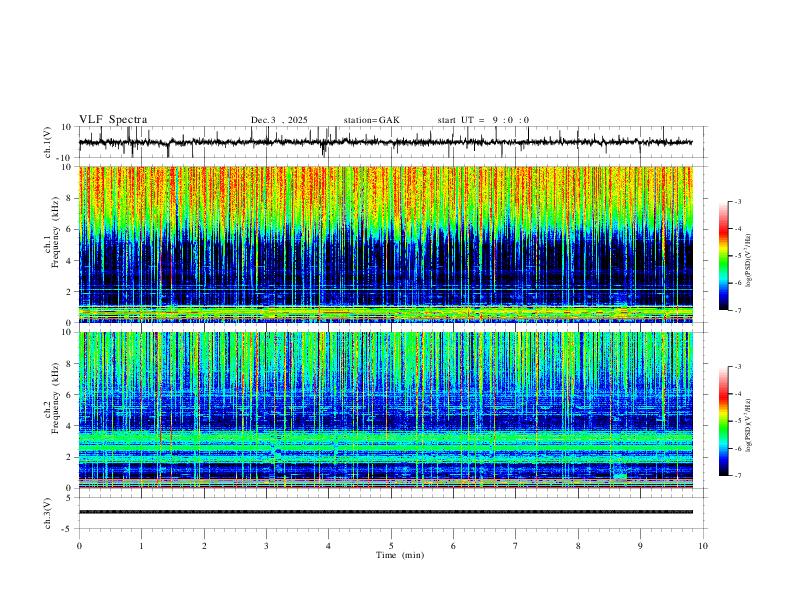Viewport: 792px width, 612px height.
Task: Click the x-axis tick label '3'
Action: 266,545
